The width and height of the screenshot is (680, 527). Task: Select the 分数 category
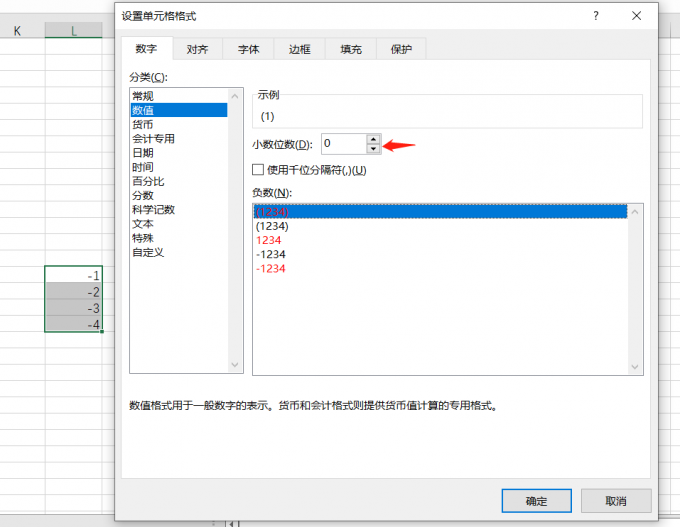click(179, 196)
